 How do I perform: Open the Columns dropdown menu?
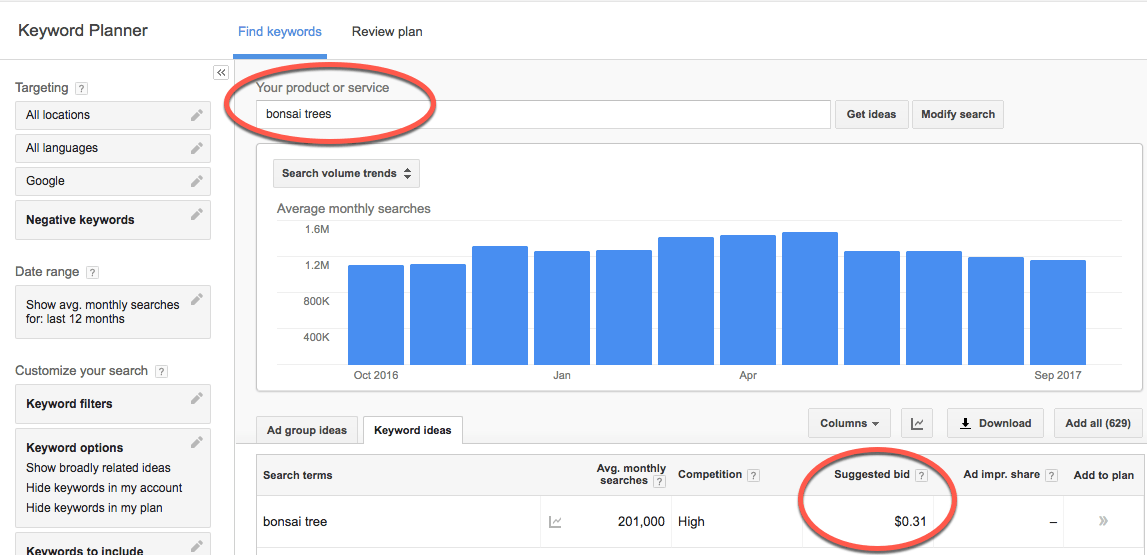click(849, 423)
